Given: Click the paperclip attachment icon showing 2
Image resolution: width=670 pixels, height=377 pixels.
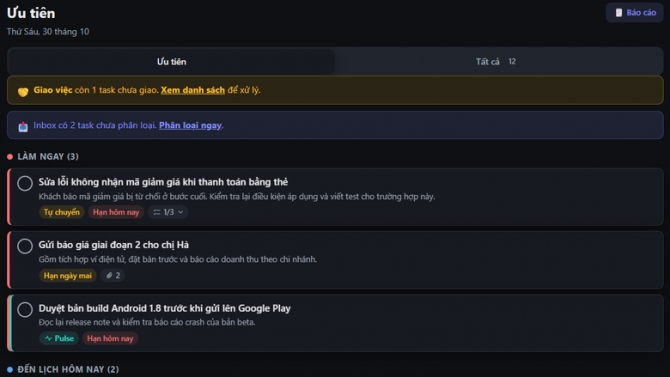Looking at the screenshot, I should tap(109, 275).
